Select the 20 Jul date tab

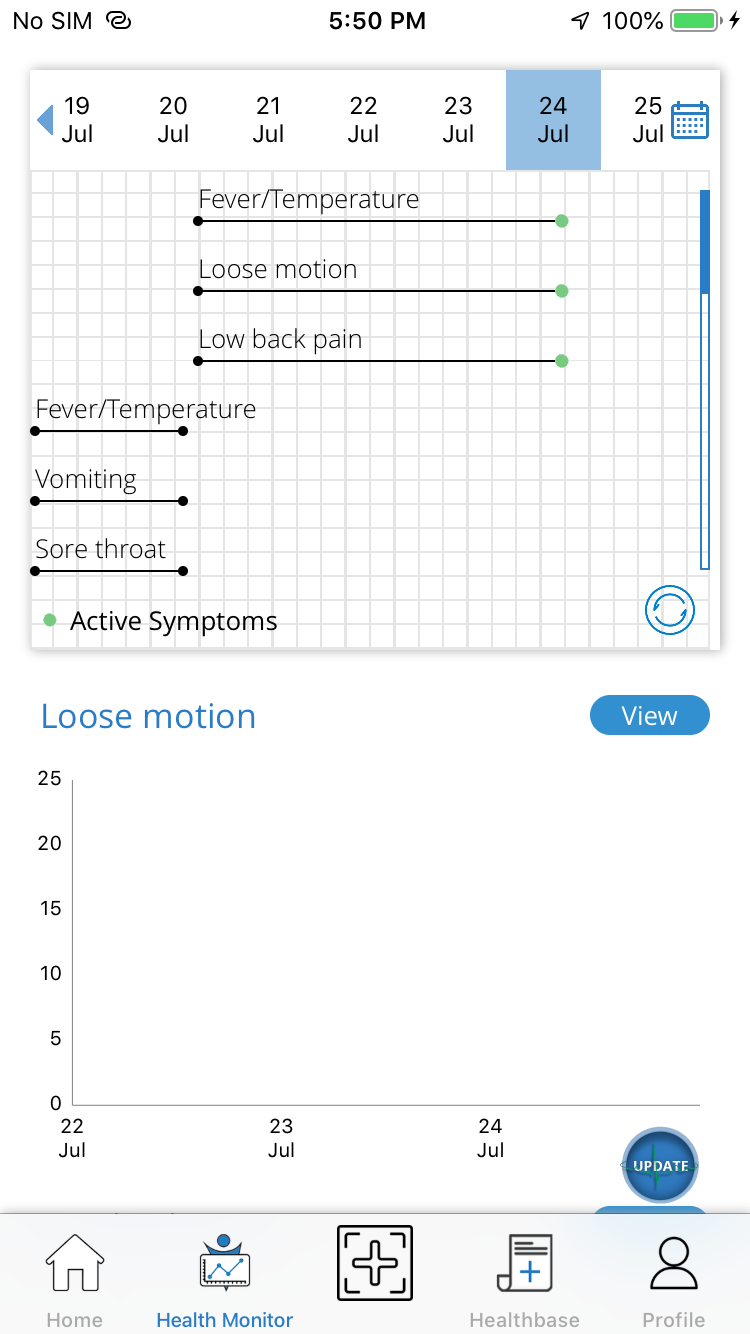click(x=172, y=120)
